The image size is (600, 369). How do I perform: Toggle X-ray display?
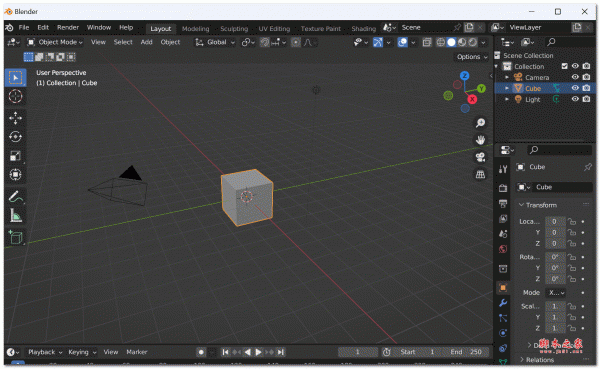(427, 42)
